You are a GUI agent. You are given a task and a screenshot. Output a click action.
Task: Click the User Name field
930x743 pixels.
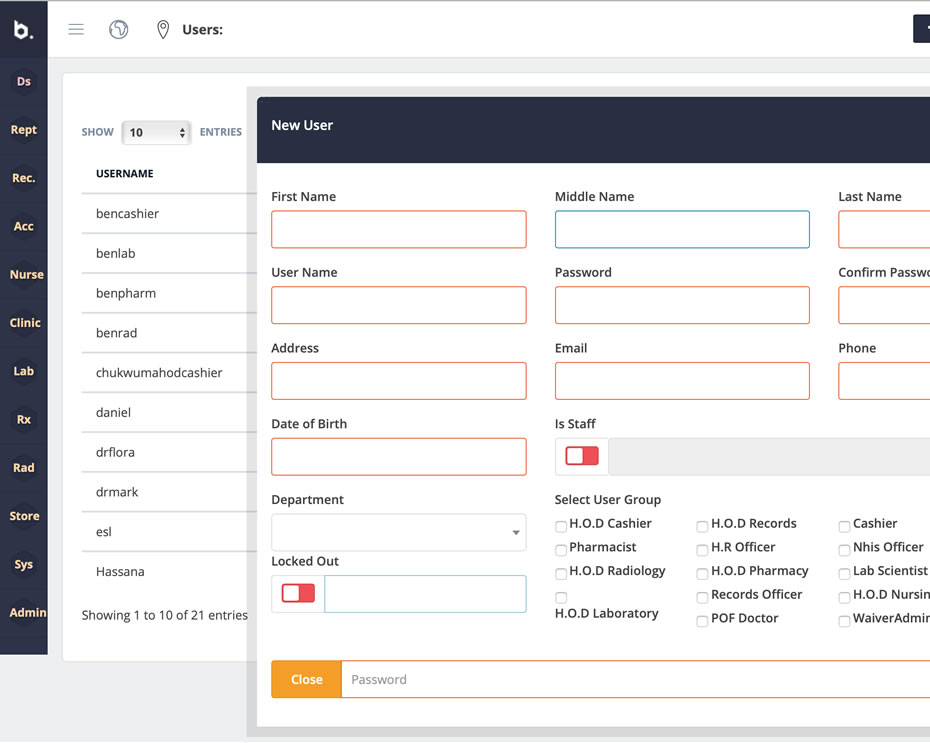pos(399,305)
